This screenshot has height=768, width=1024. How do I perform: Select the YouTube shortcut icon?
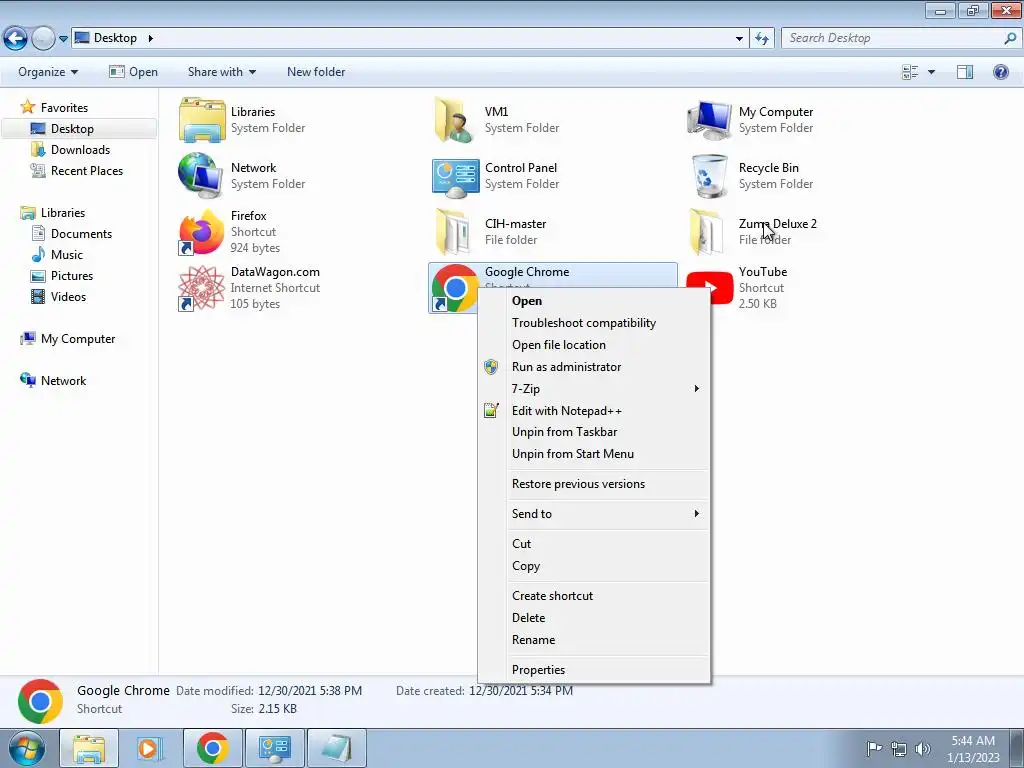tap(710, 288)
